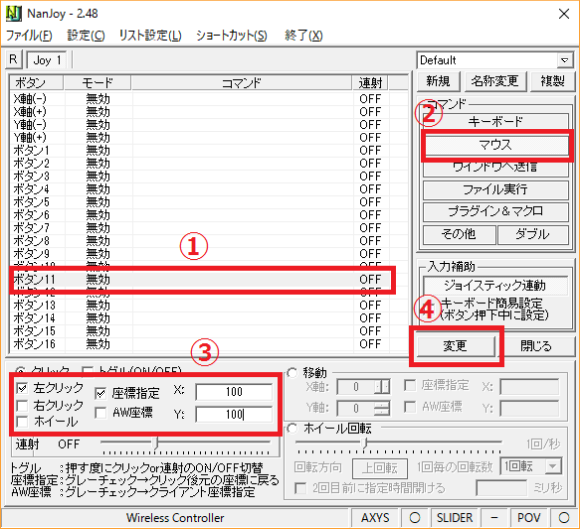Select the ボタン1 row

(x=209, y=151)
